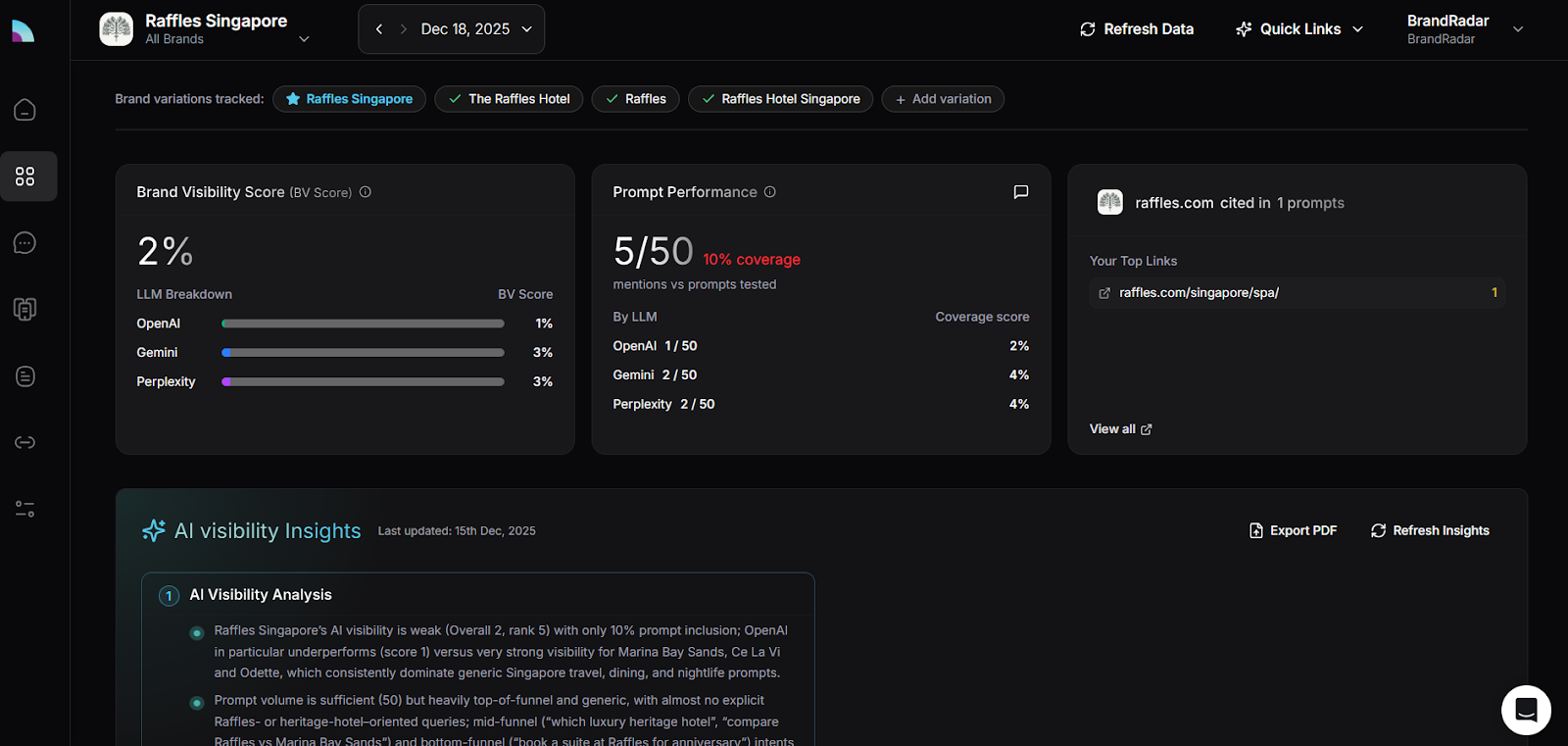This screenshot has height=746, width=1568.
Task: Click the Prompt Performance info icon
Action: (770, 192)
